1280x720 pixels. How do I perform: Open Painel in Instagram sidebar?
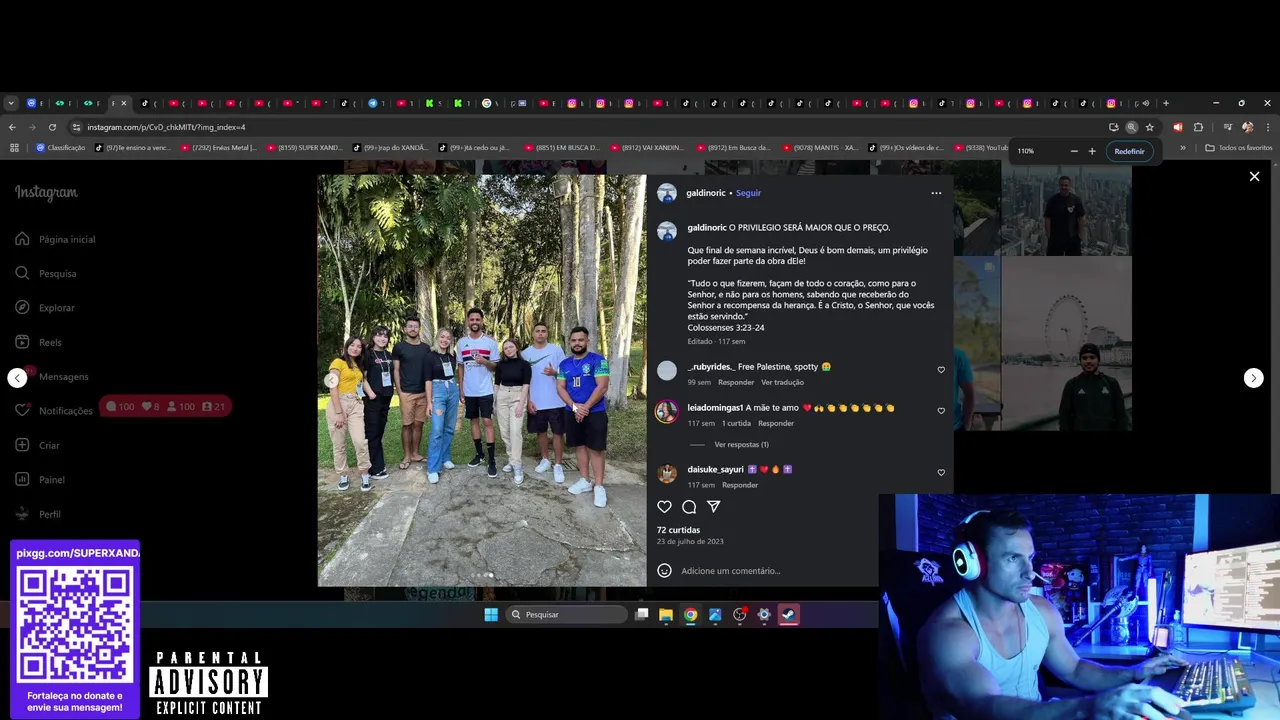[x=40, y=480]
